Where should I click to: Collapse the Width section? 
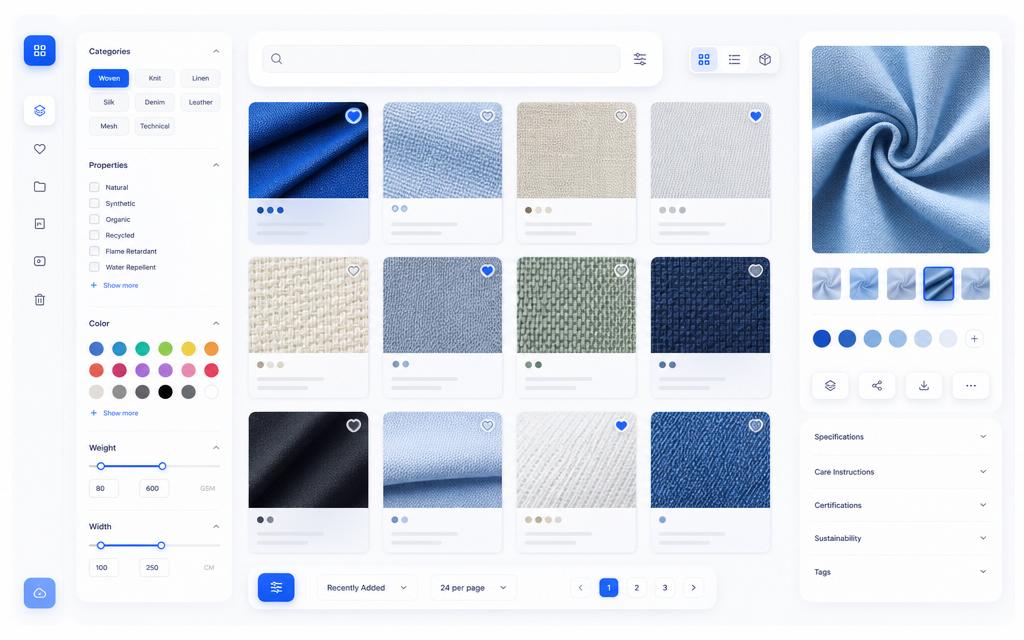click(x=216, y=526)
